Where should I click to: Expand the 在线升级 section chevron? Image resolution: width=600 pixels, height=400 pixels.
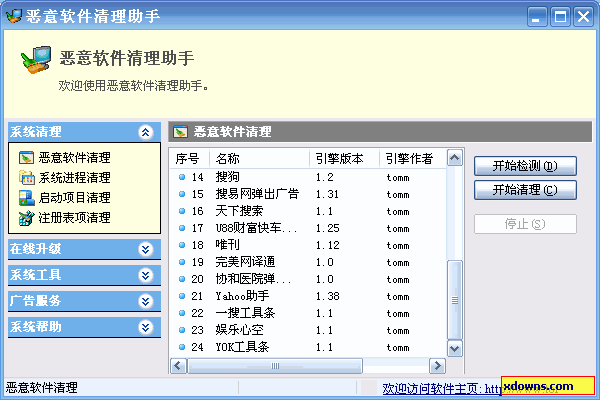145,250
